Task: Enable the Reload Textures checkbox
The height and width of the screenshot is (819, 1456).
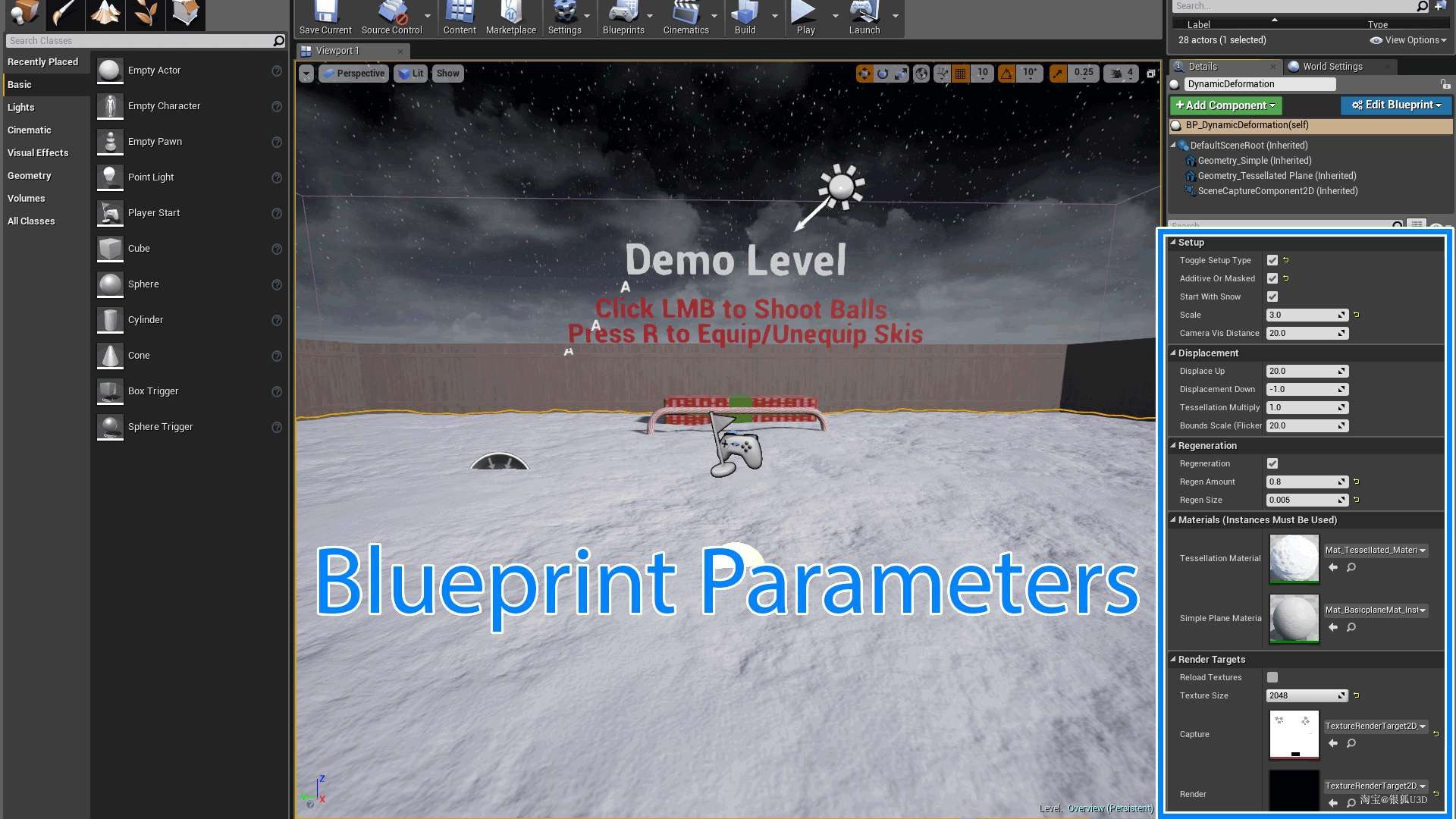Action: tap(1272, 677)
